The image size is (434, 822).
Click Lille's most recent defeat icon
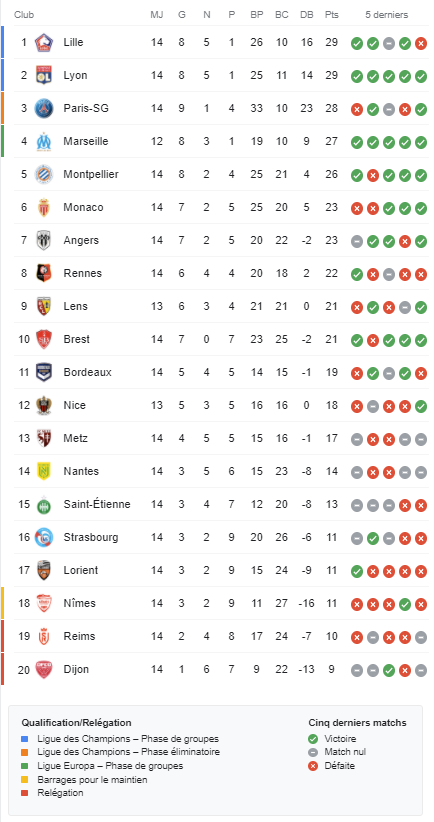[x=420, y=44]
